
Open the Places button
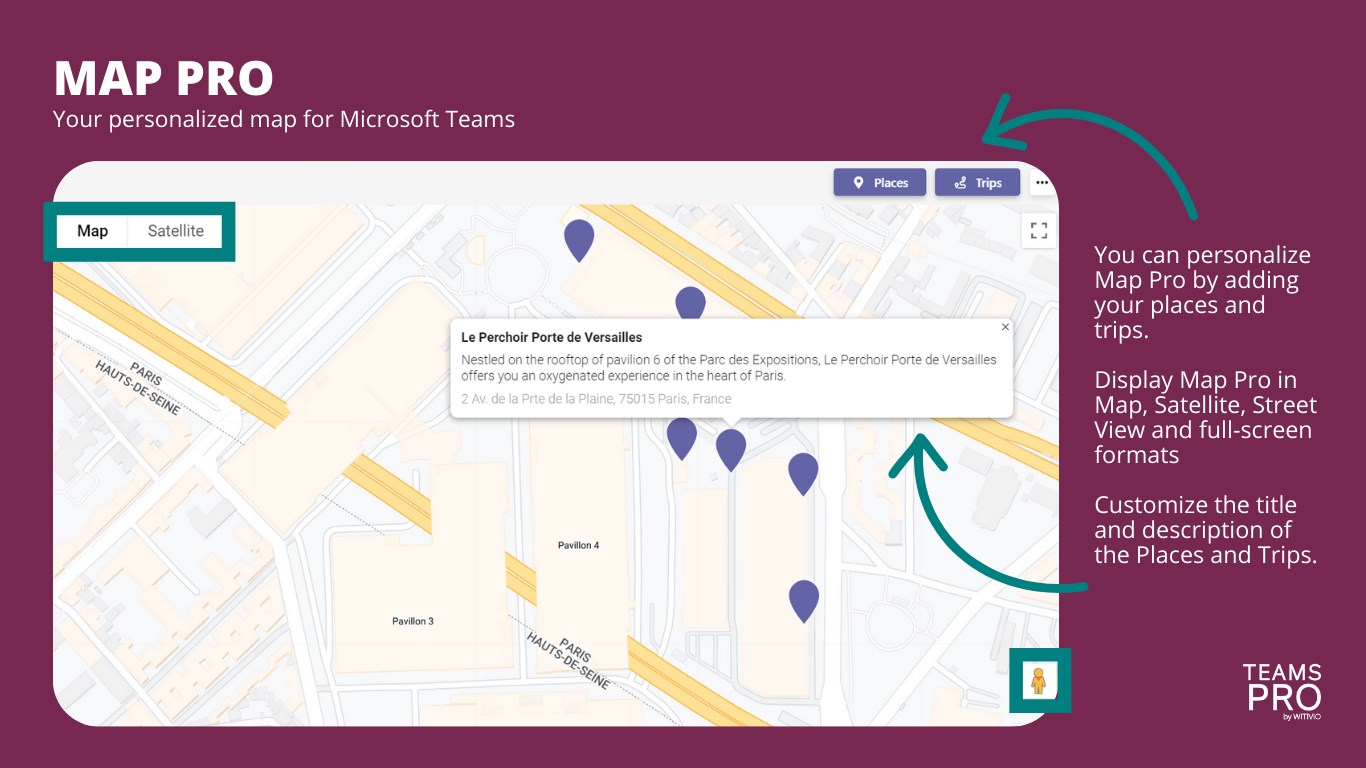(880, 183)
